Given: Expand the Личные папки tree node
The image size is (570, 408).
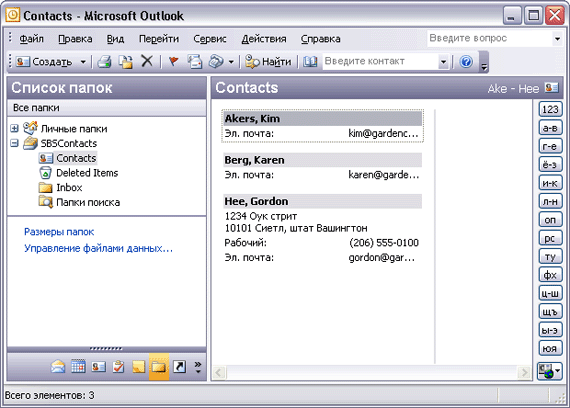Looking at the screenshot, I should point(15,128).
